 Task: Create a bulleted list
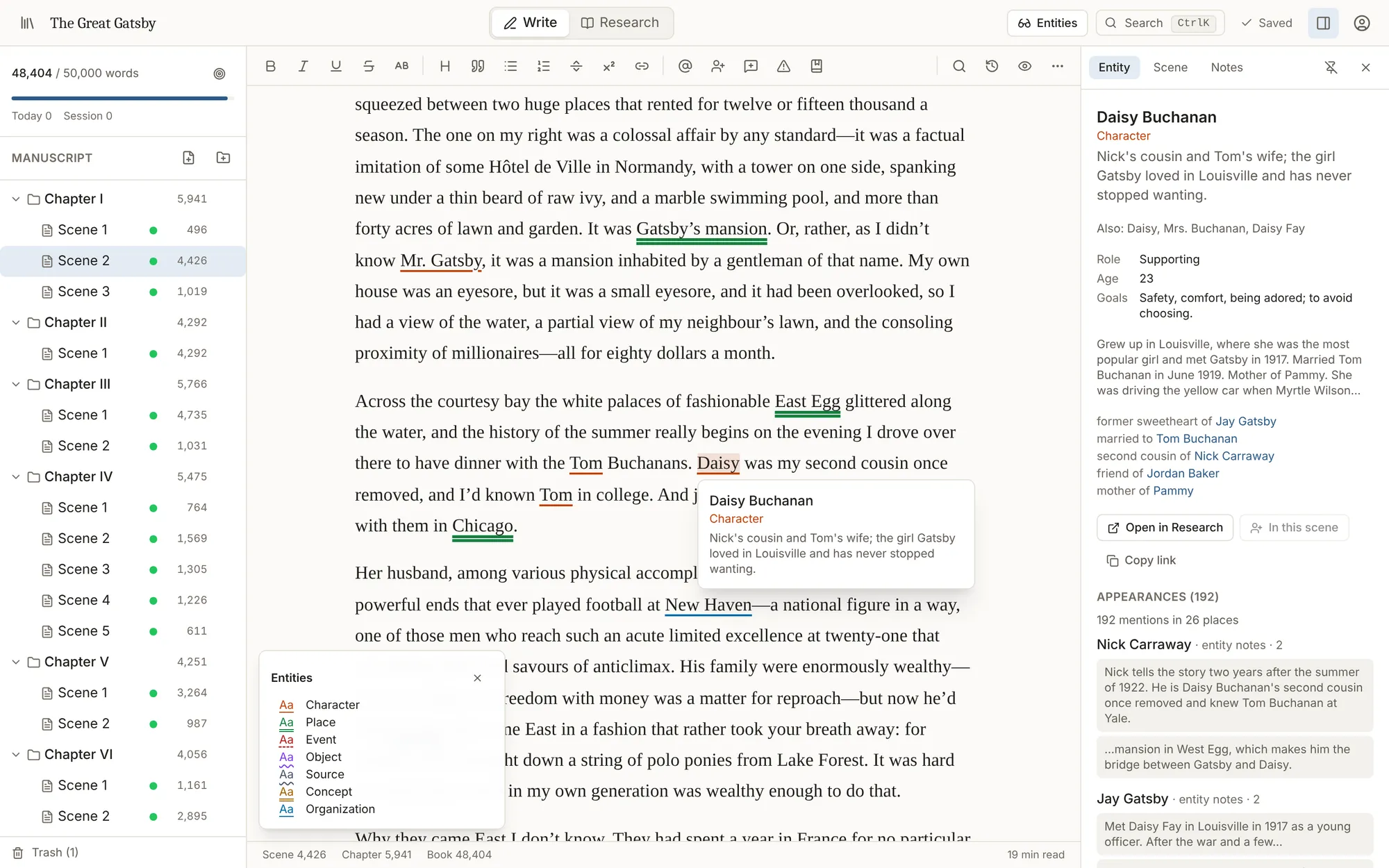510,66
